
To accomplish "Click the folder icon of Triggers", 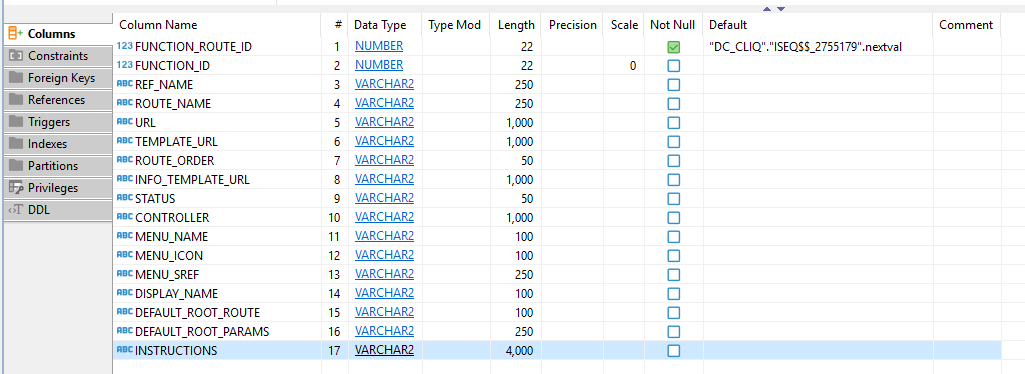I will pos(16,122).
